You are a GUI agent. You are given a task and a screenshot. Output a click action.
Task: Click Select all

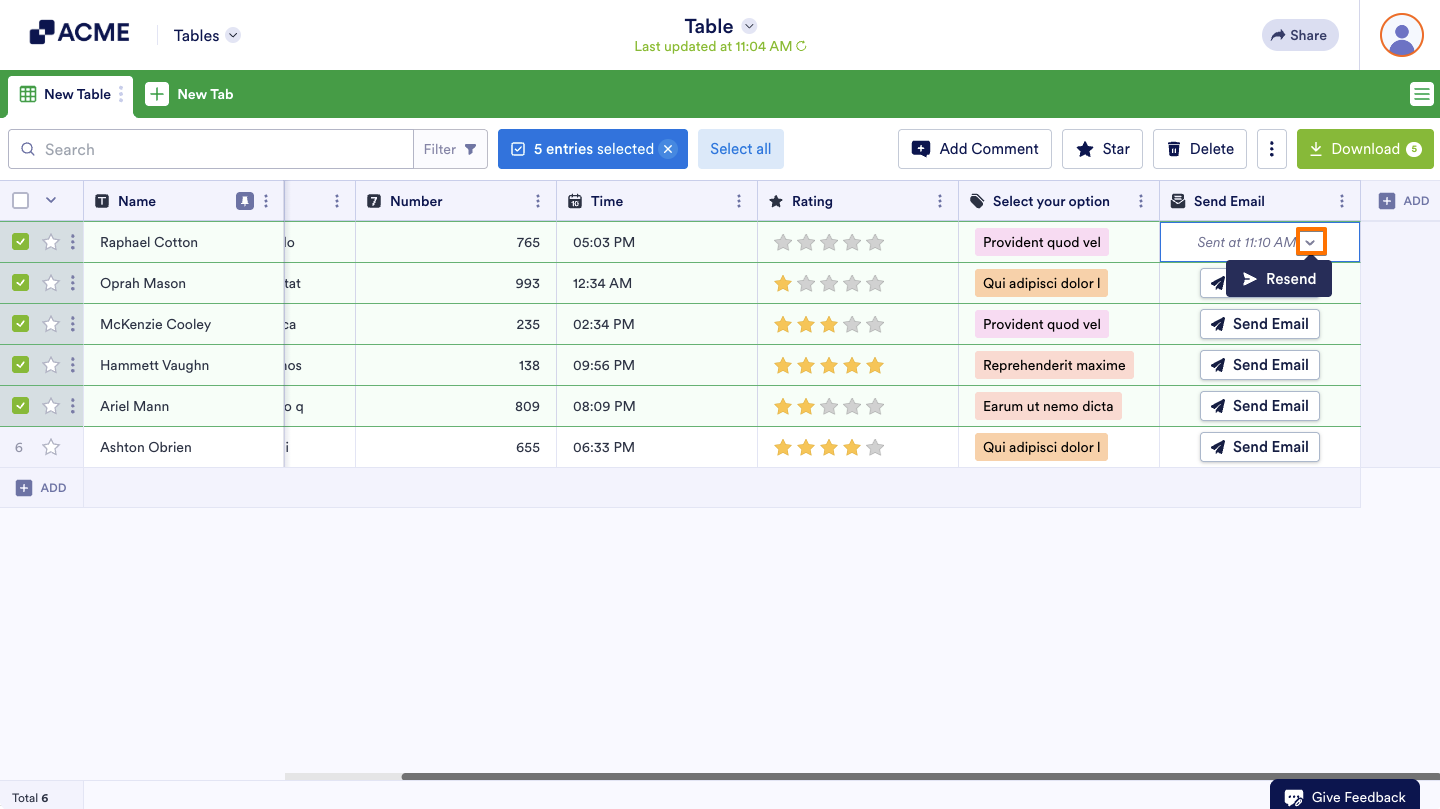(741, 149)
